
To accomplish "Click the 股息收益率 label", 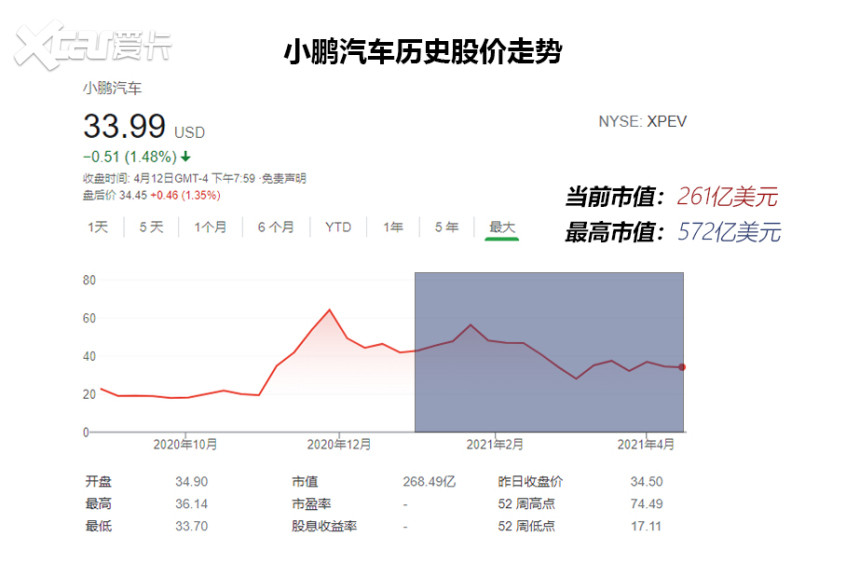I will click(x=324, y=526).
